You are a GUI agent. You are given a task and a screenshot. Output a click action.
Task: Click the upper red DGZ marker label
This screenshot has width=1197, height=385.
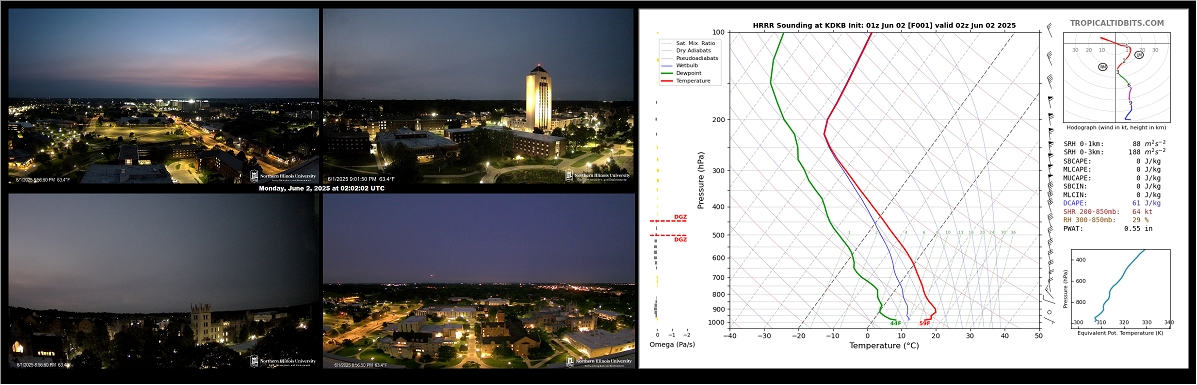[x=680, y=217]
